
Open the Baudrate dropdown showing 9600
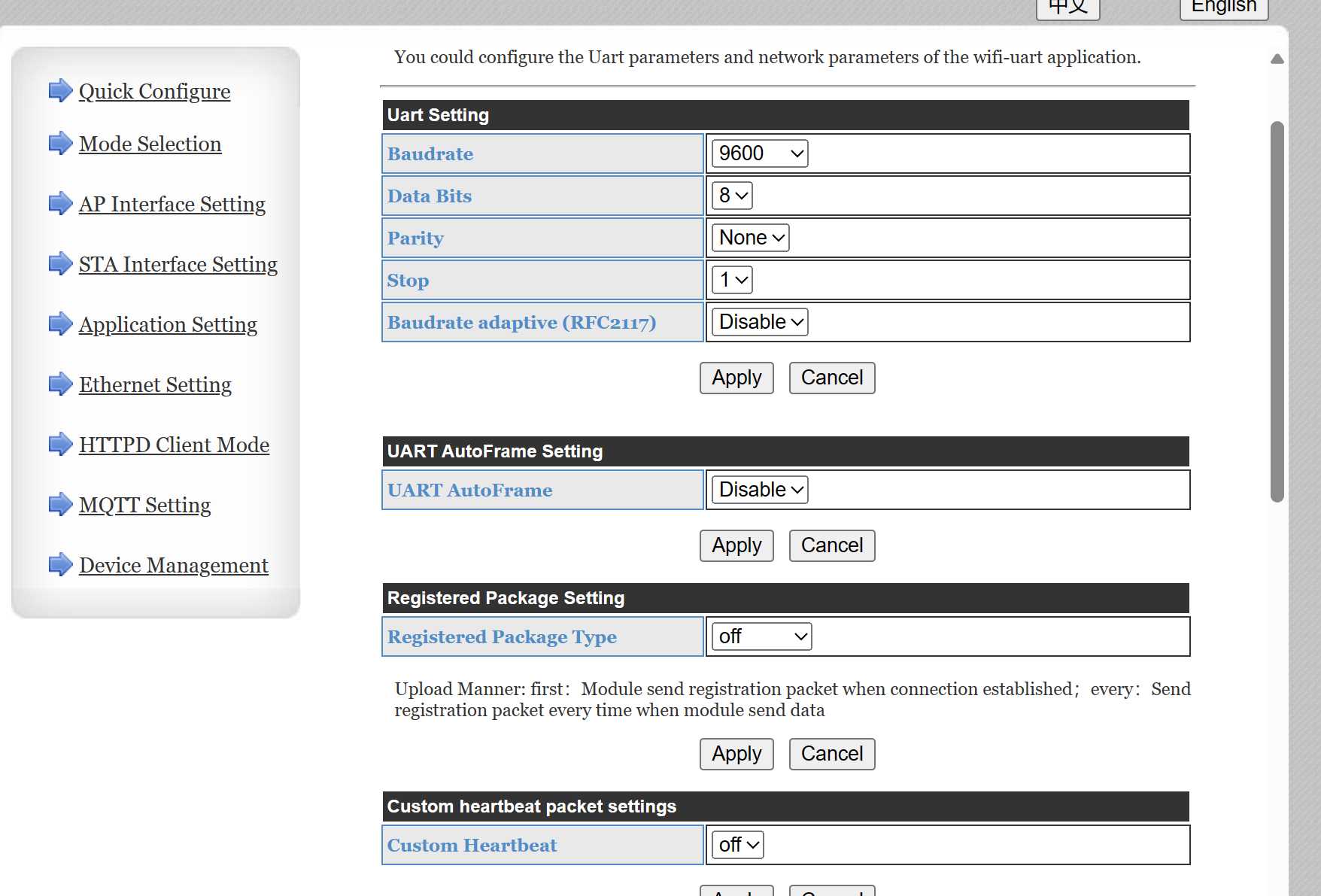[760, 153]
